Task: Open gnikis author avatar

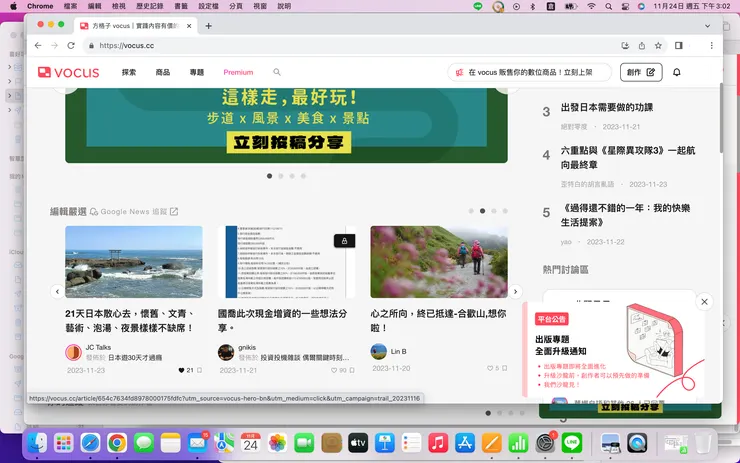Action: [226, 352]
